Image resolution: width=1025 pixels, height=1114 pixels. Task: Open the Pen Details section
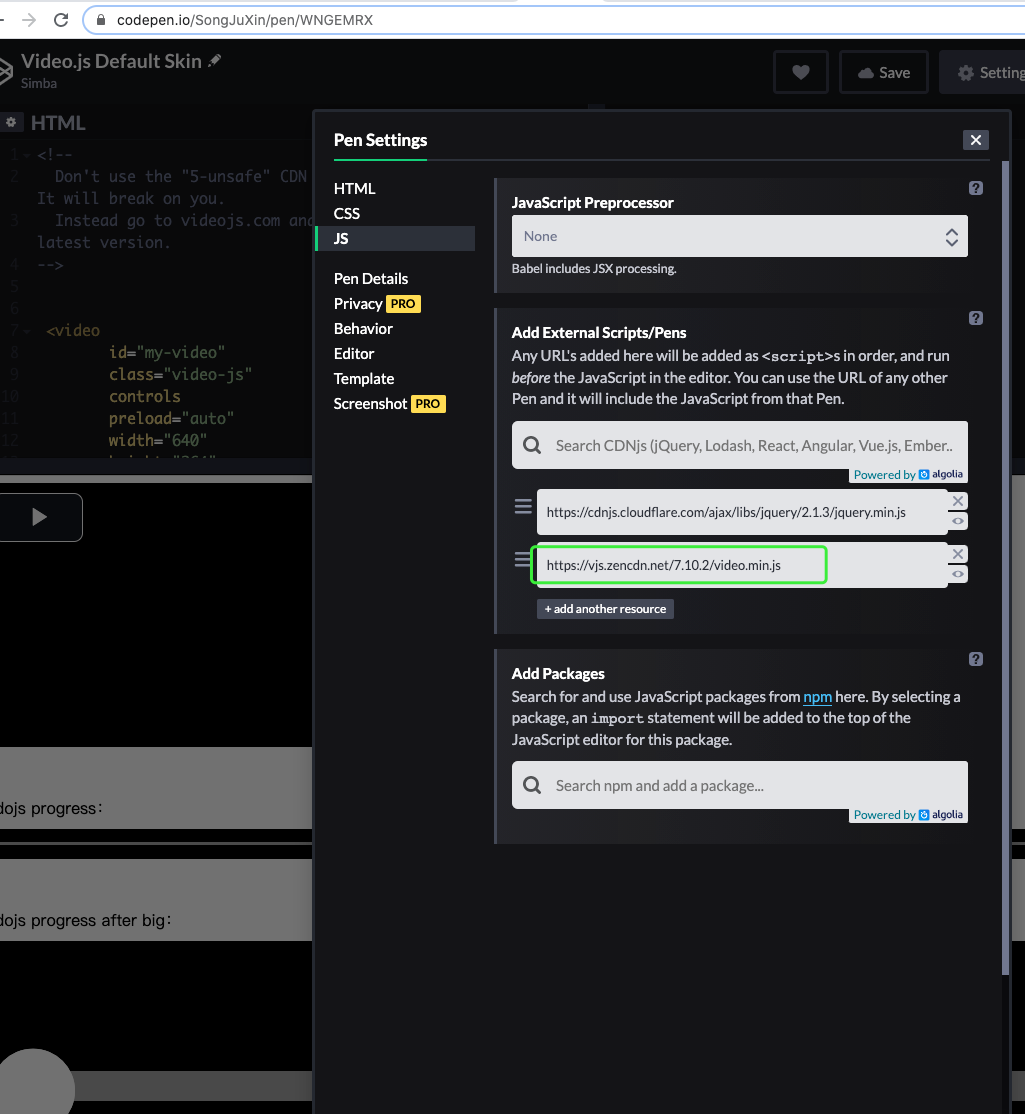click(x=371, y=278)
